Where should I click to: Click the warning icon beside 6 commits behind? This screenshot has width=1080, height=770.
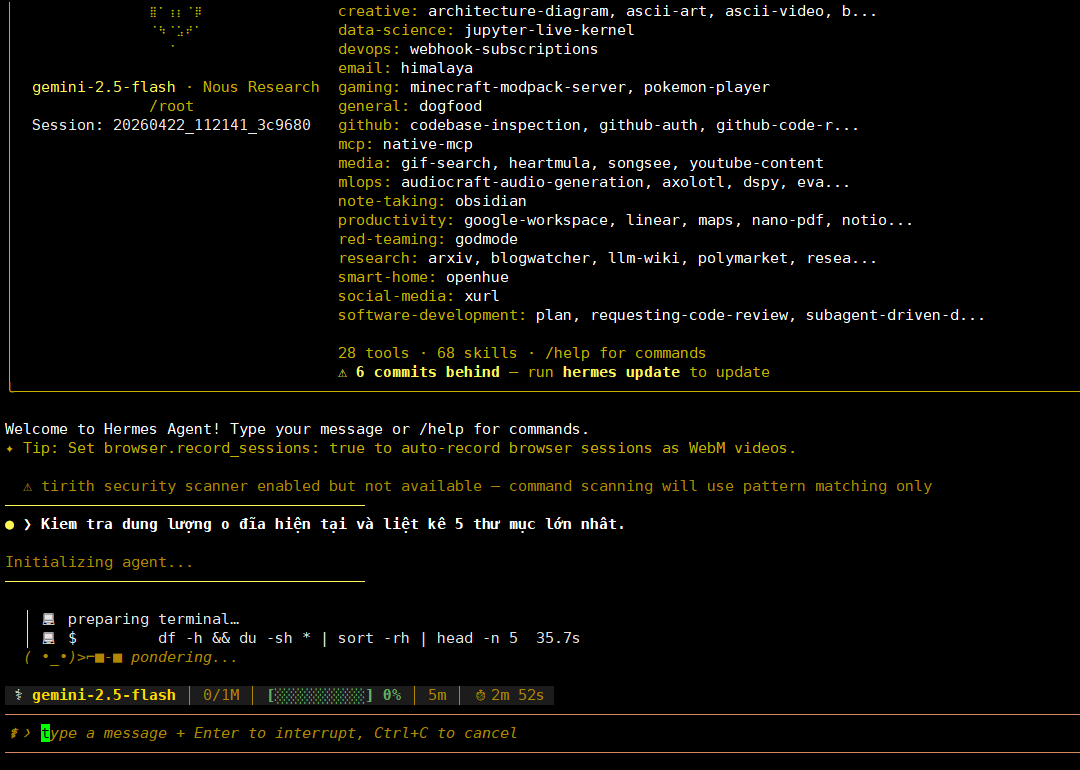343,372
